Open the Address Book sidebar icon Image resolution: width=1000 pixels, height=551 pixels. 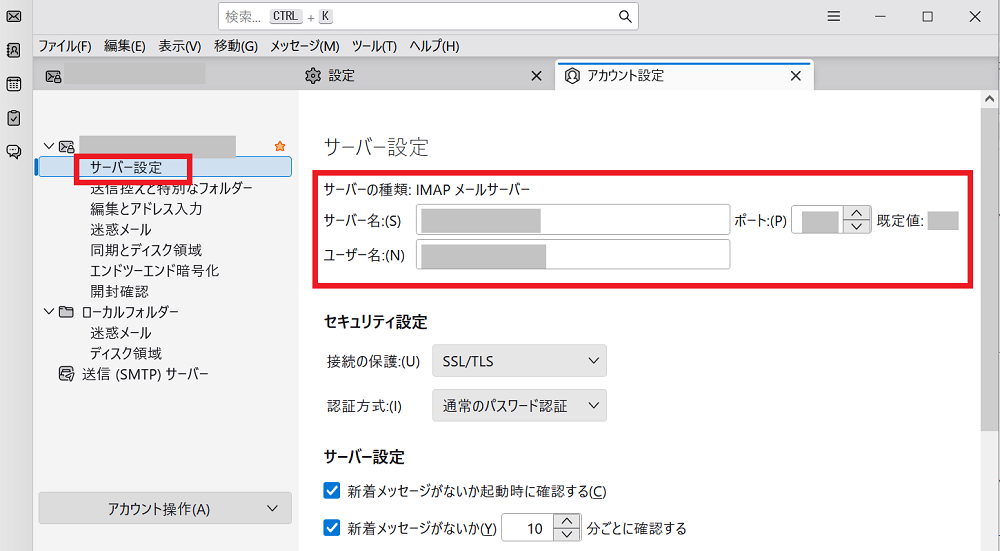pos(14,50)
